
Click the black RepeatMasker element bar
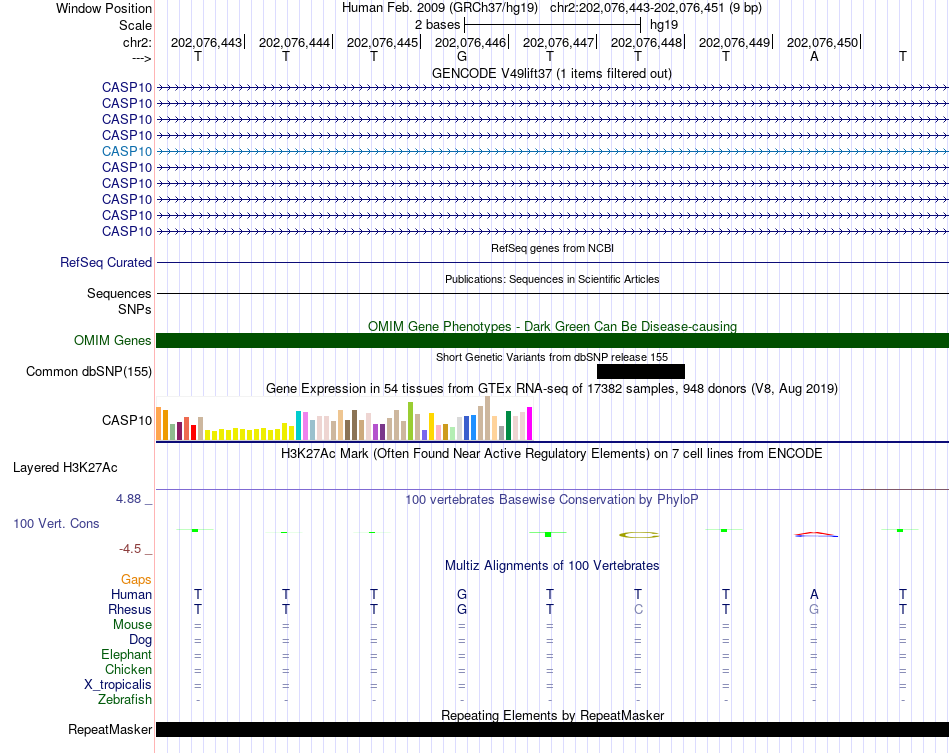tap(552, 729)
